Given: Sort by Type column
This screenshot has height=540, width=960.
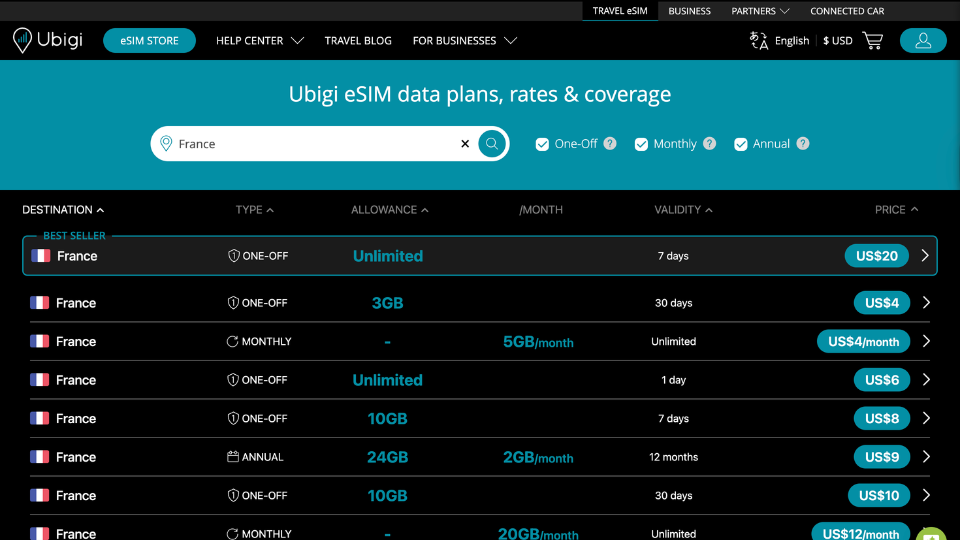Looking at the screenshot, I should [255, 209].
